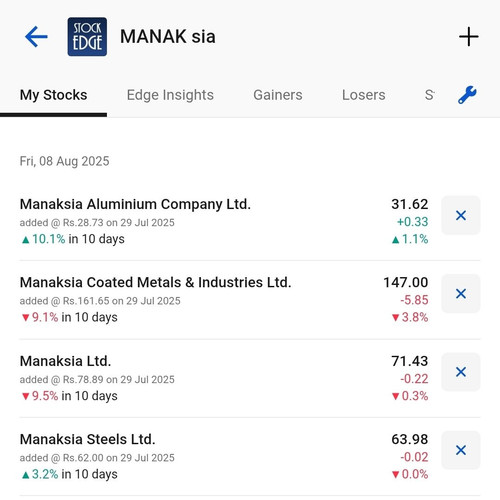Open the Manaksia Ltd. stock page
Screen dimensions: 500x500
click(x=65, y=361)
